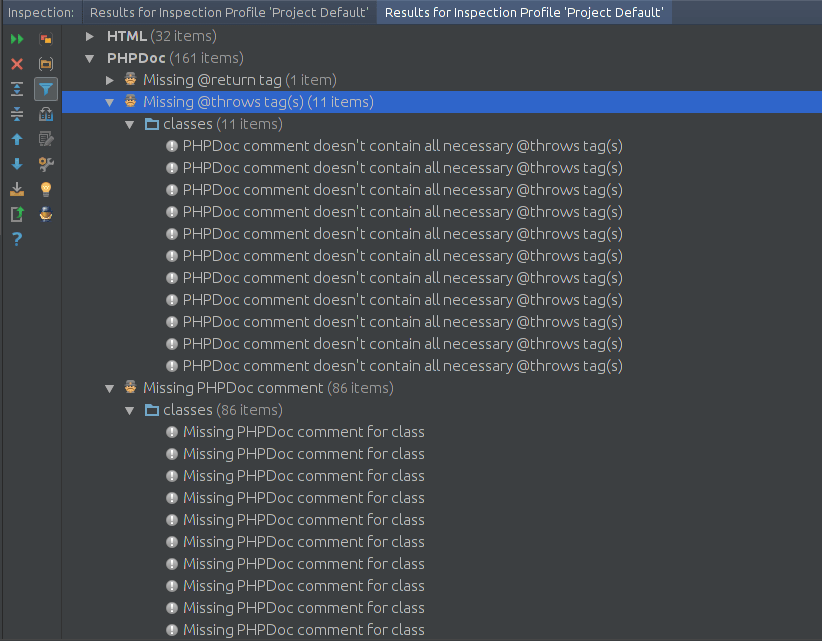The height and width of the screenshot is (641, 822).
Task: Expand the HTML results node
Action: (x=90, y=36)
